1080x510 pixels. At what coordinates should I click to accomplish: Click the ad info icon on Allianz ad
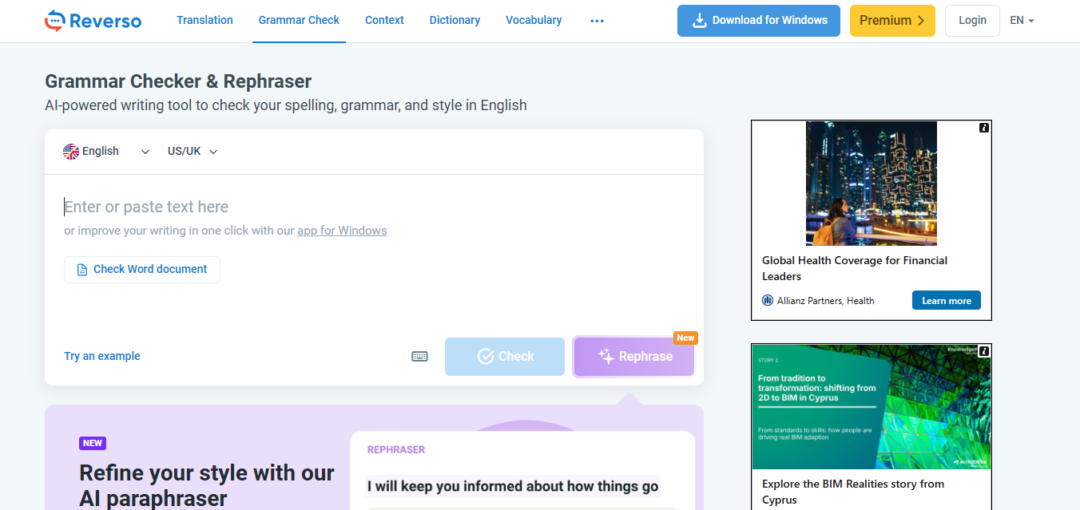[x=984, y=128]
